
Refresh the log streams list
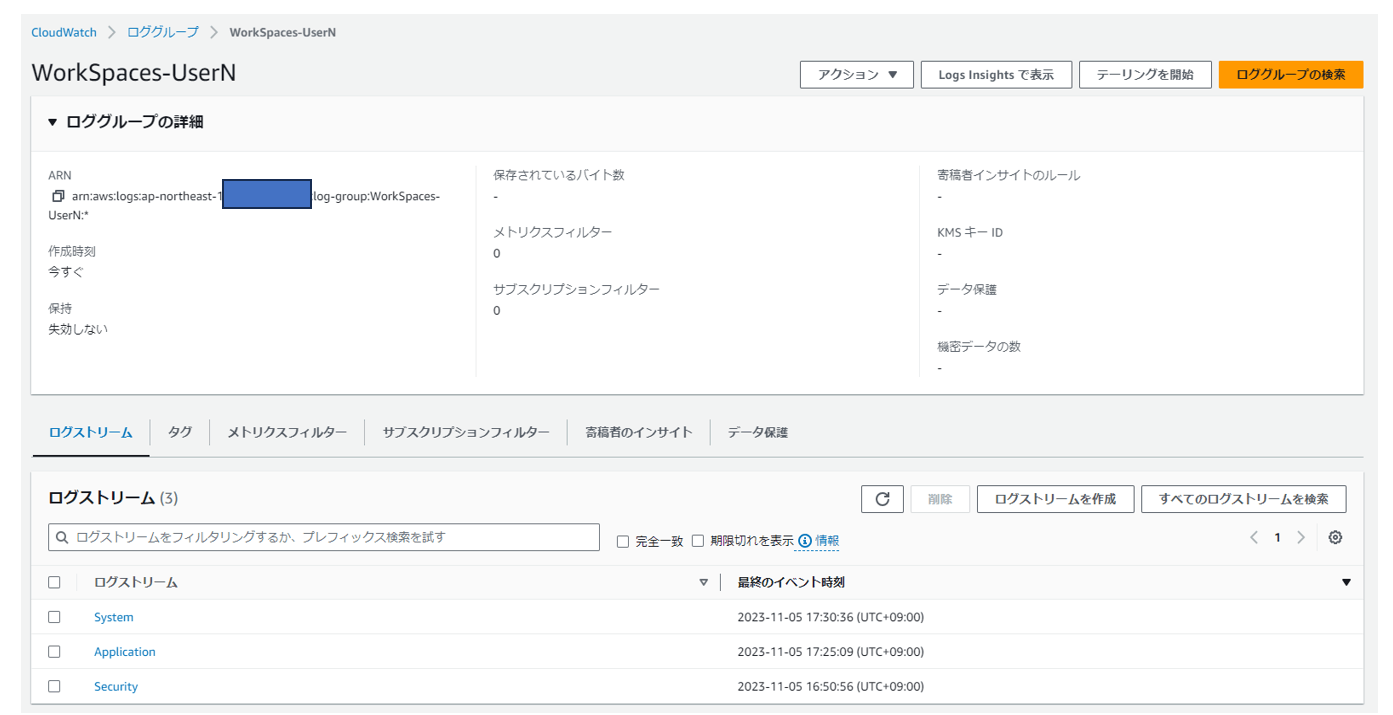(882, 499)
